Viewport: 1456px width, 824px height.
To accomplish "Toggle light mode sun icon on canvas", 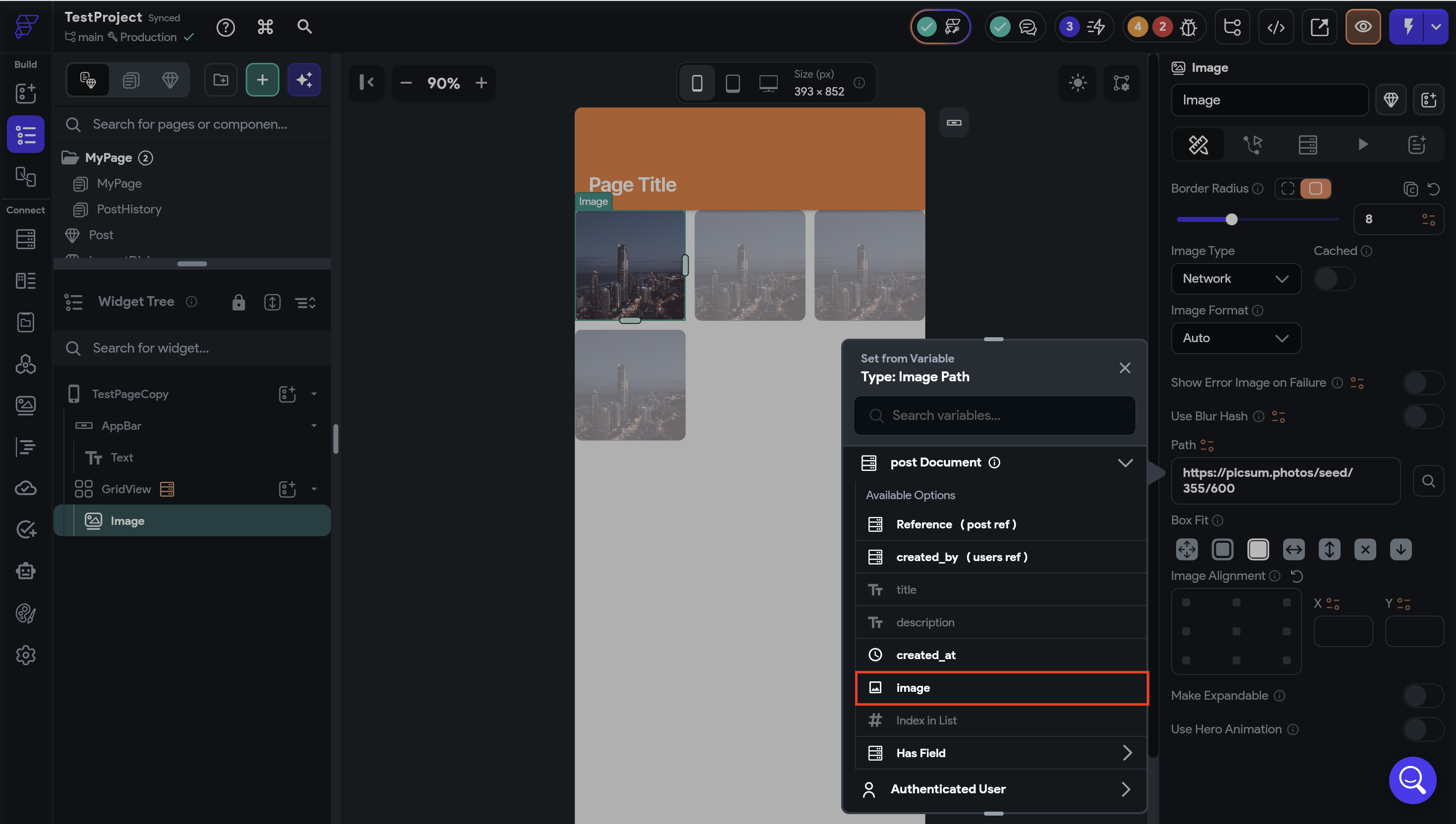I will point(1078,83).
